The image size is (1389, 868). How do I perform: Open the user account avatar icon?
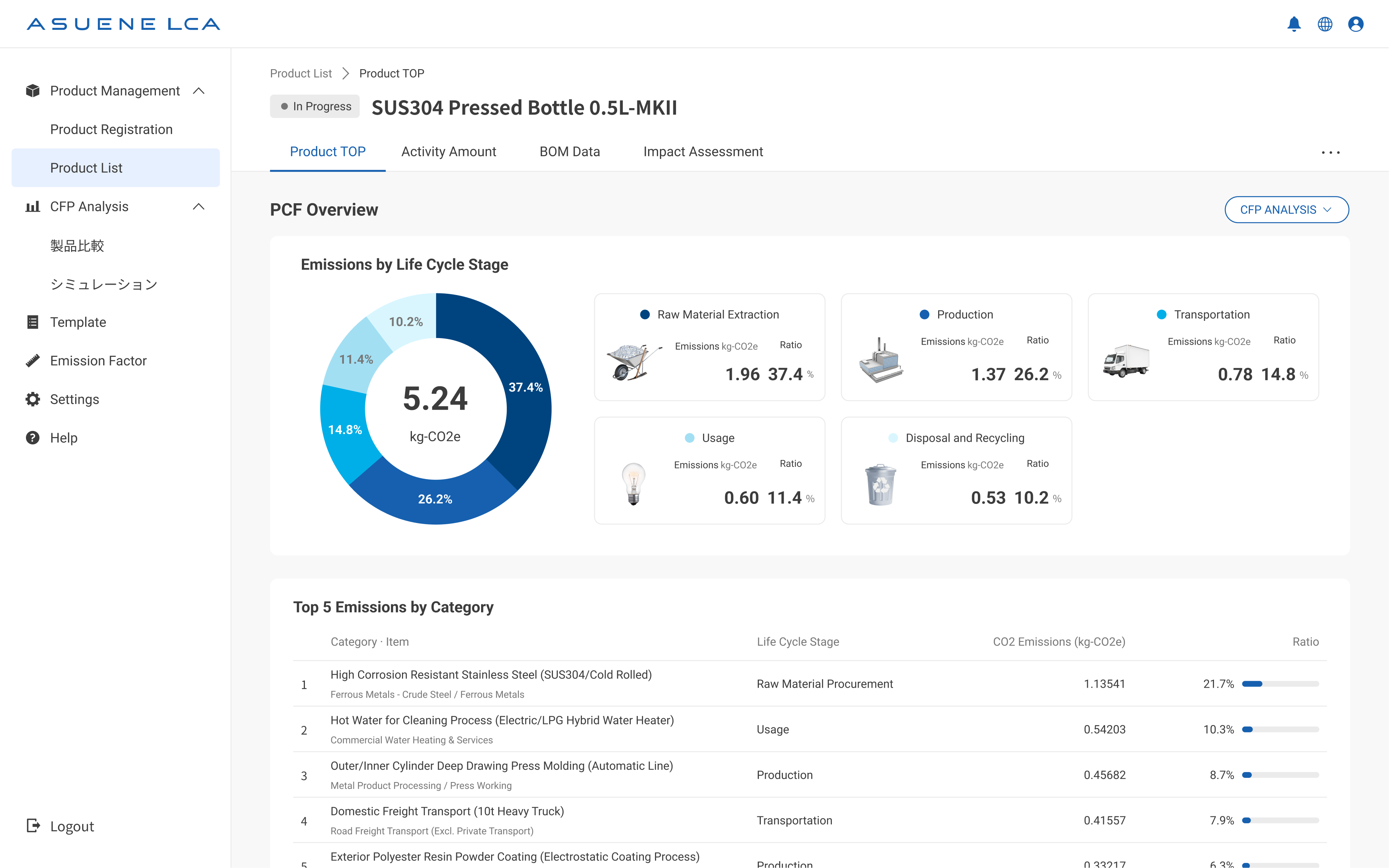[x=1356, y=24]
